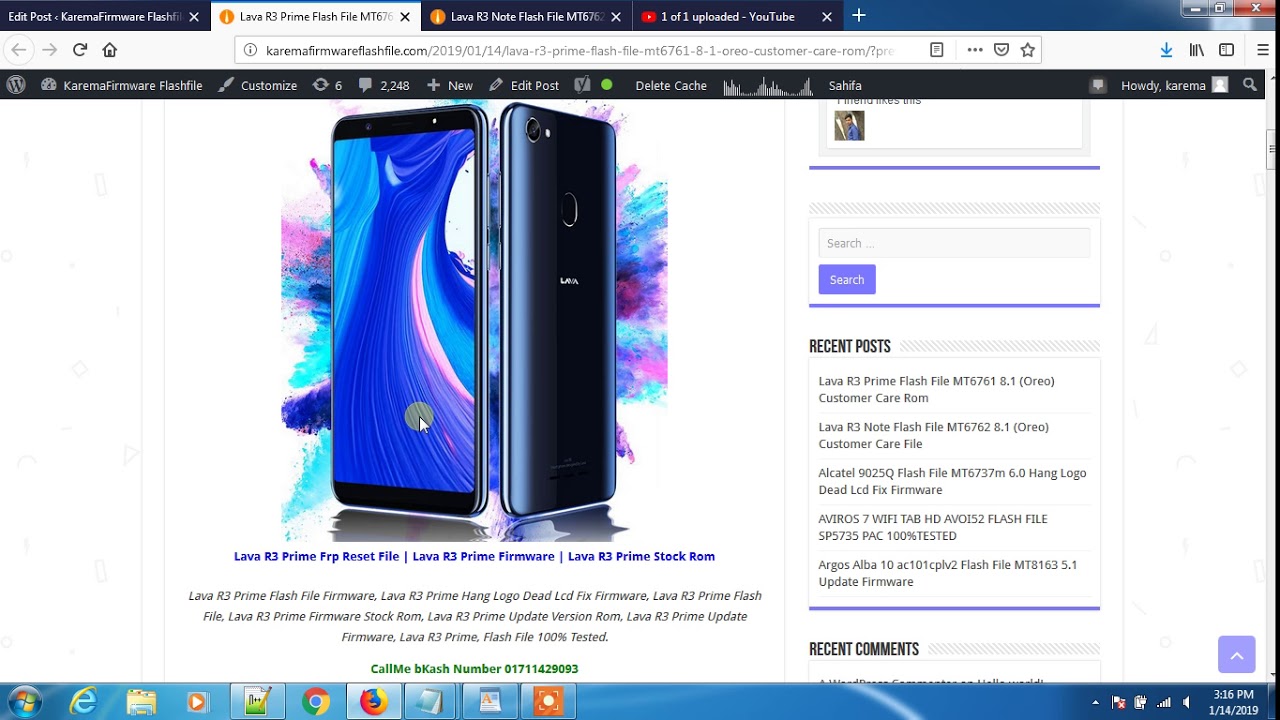Open Chrome from the taskbar
This screenshot has height=720, width=1280.
coord(316,702)
